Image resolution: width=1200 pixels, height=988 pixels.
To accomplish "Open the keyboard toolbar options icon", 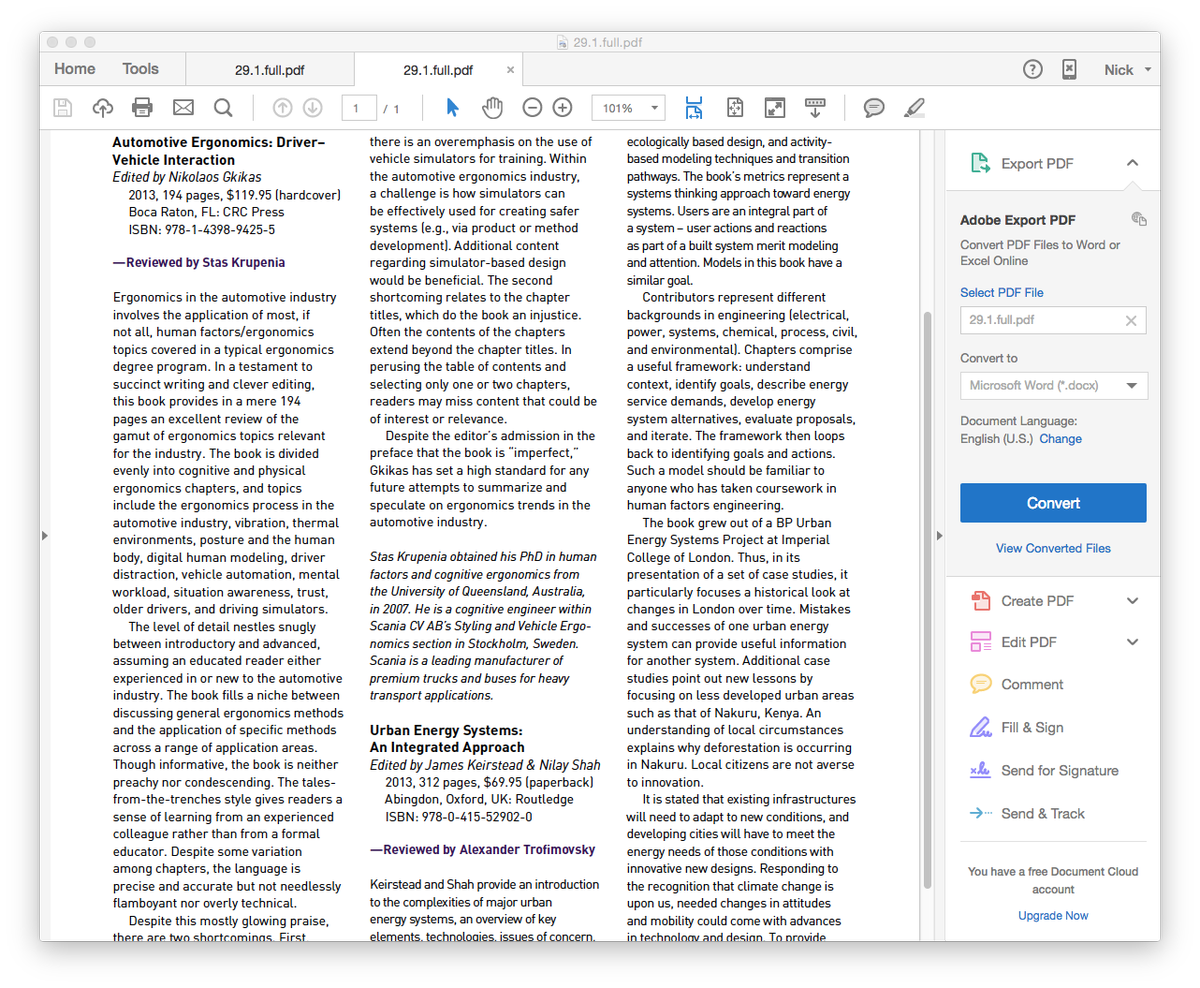I will click(x=815, y=107).
